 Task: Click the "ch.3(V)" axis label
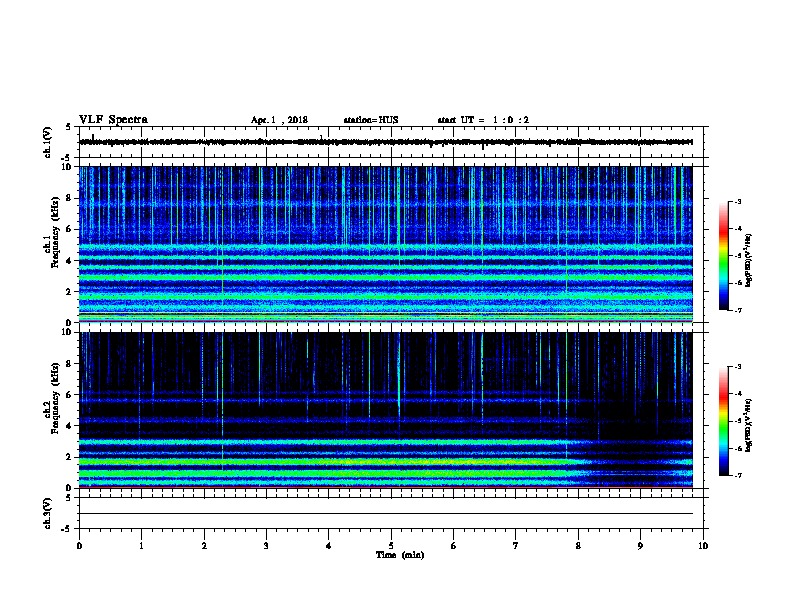click(47, 513)
